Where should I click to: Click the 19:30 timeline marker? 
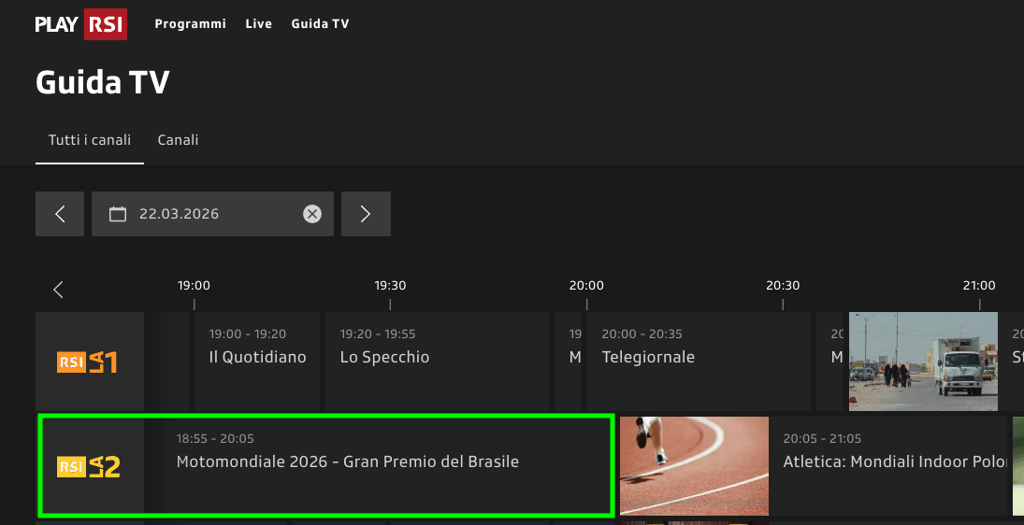390,285
